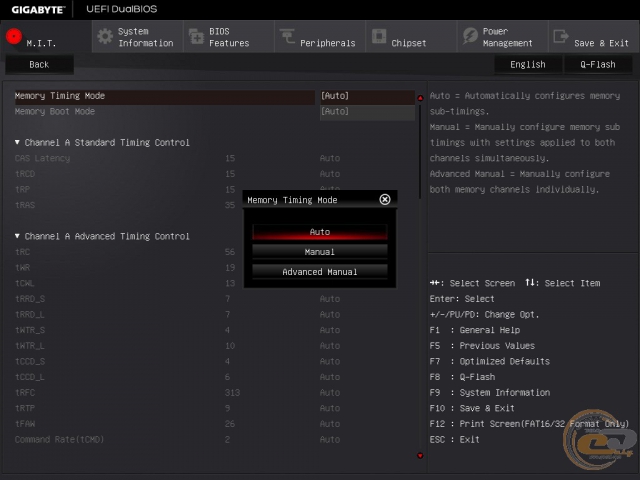640x480 pixels.
Task: Click the System Information gear icon
Action: click(x=105, y=36)
